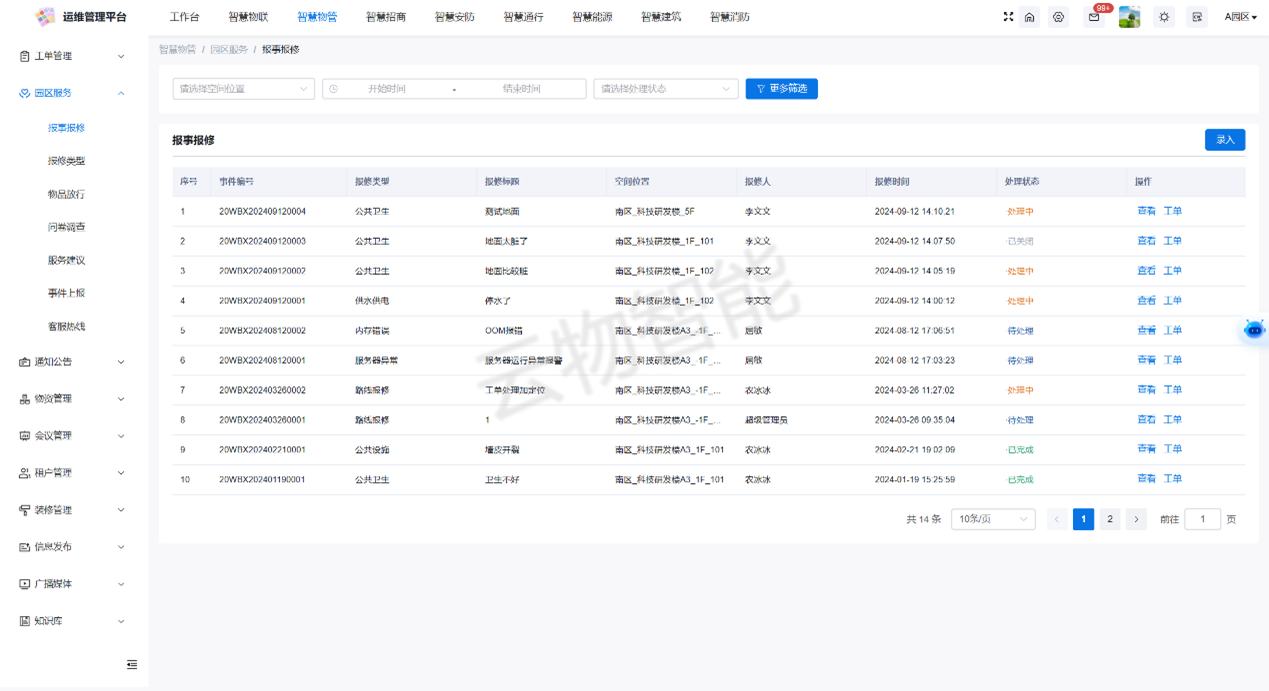This screenshot has width=1269, height=691.
Task: Click 查看 for event 20WBX202408120002
Action: pyautogui.click(x=1146, y=330)
